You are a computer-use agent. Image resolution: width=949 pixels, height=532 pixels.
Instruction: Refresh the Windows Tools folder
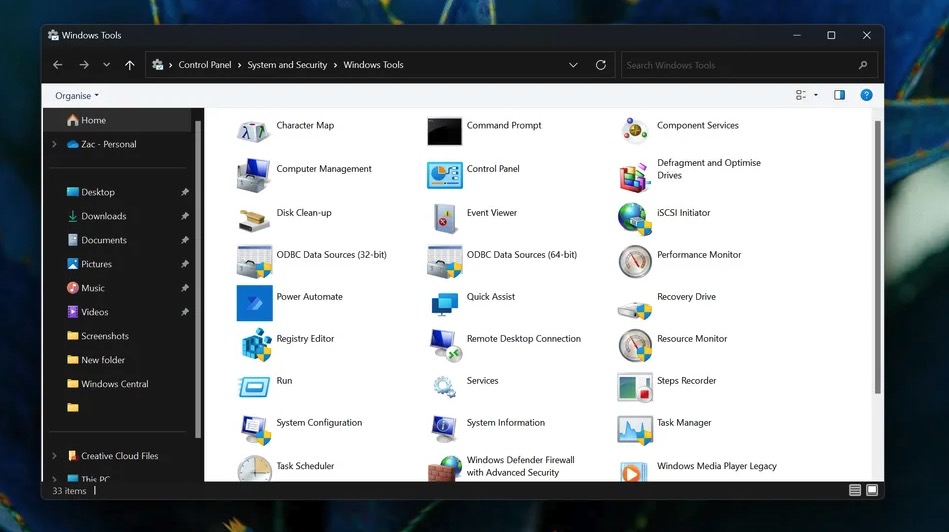tap(600, 65)
